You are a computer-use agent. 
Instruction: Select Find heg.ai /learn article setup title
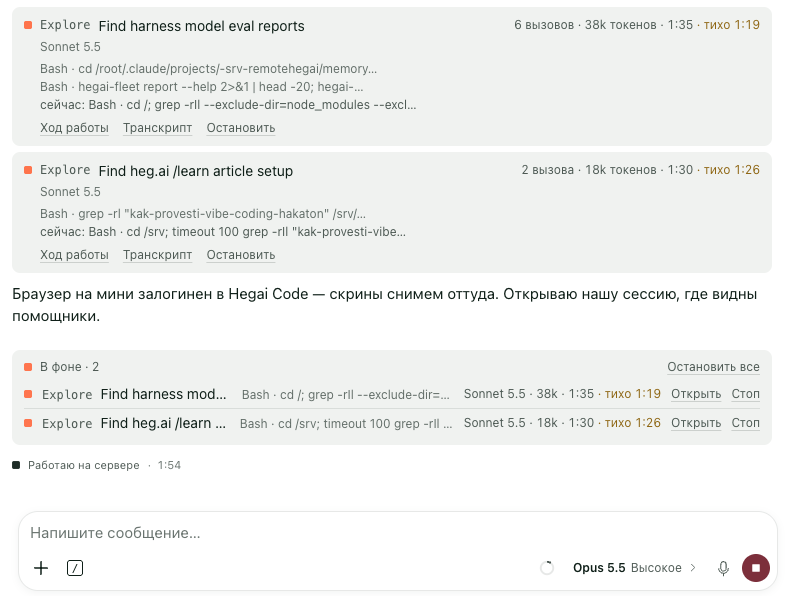click(x=195, y=171)
